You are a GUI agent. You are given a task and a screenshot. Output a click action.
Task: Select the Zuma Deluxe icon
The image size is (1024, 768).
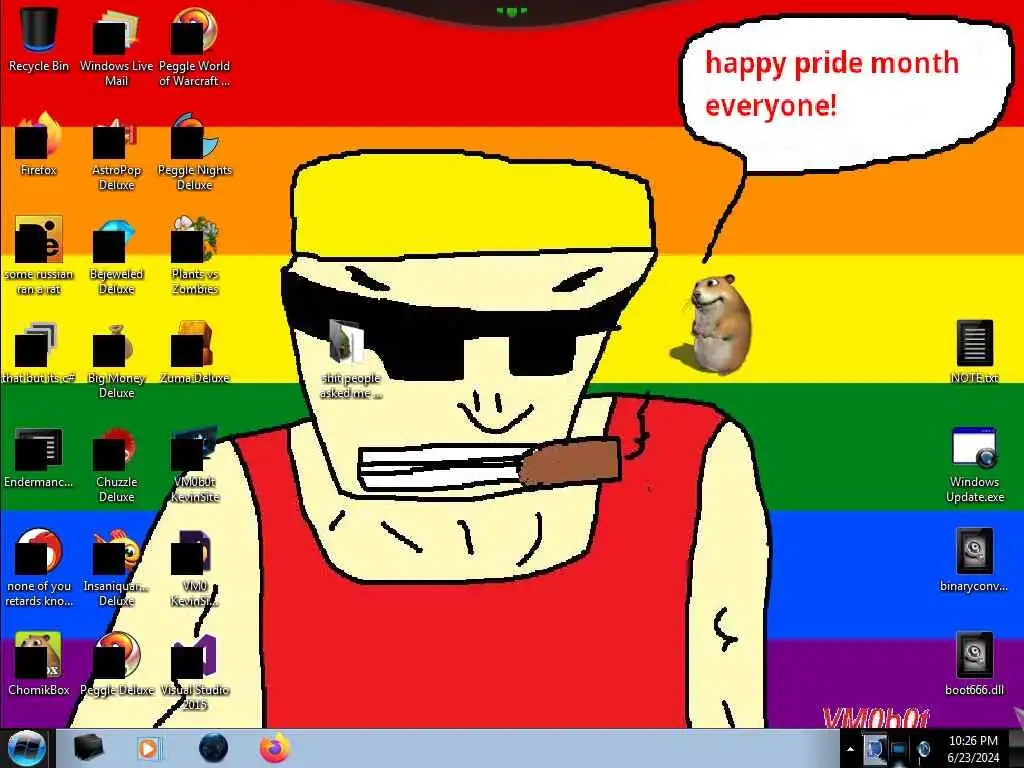(x=195, y=353)
